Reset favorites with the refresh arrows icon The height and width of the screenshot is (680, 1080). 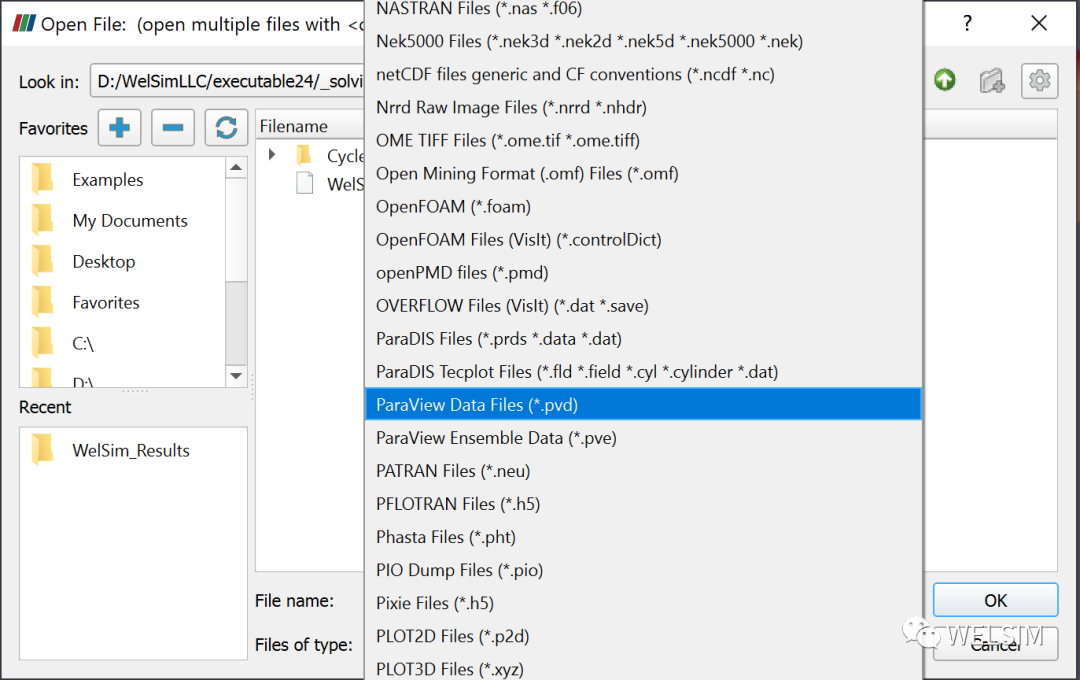pos(226,127)
